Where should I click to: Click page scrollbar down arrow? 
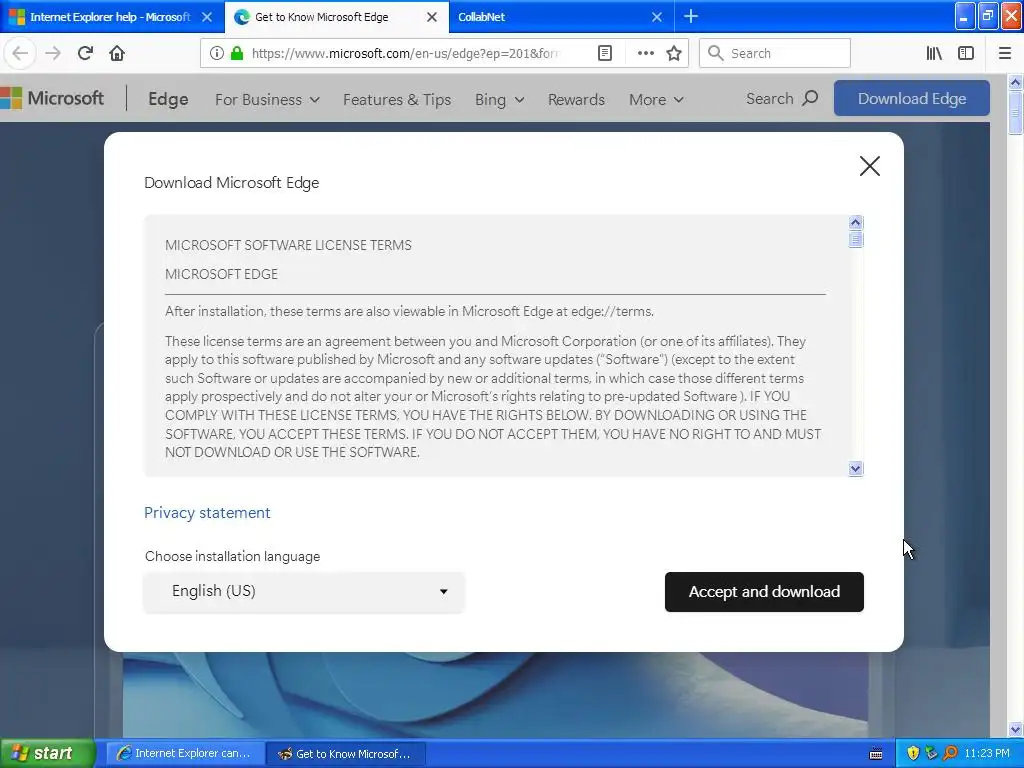click(x=1015, y=729)
